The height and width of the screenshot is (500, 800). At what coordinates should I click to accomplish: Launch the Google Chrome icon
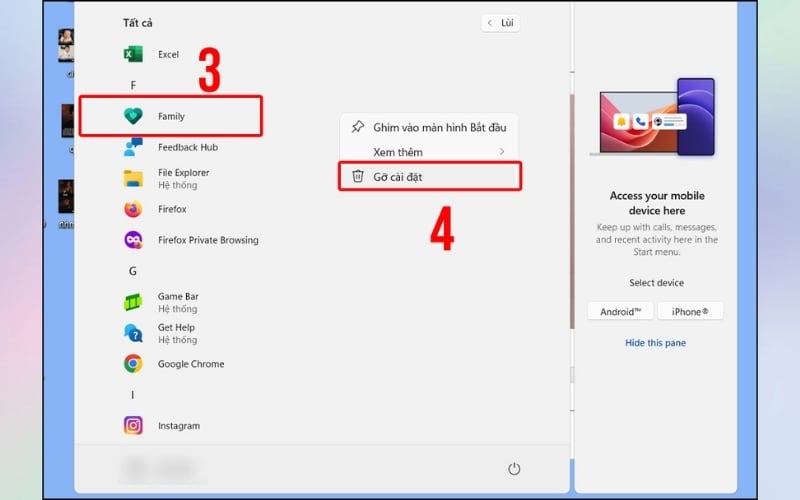pyautogui.click(x=133, y=364)
